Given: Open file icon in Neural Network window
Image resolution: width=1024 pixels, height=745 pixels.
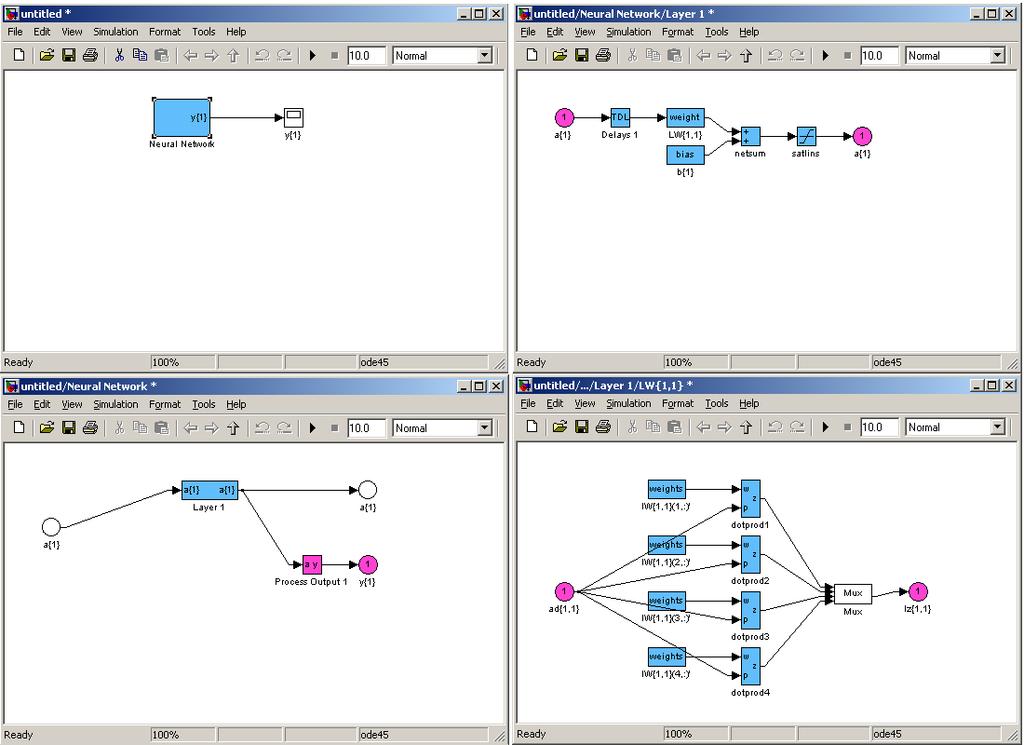Looking at the screenshot, I should (x=46, y=428).
